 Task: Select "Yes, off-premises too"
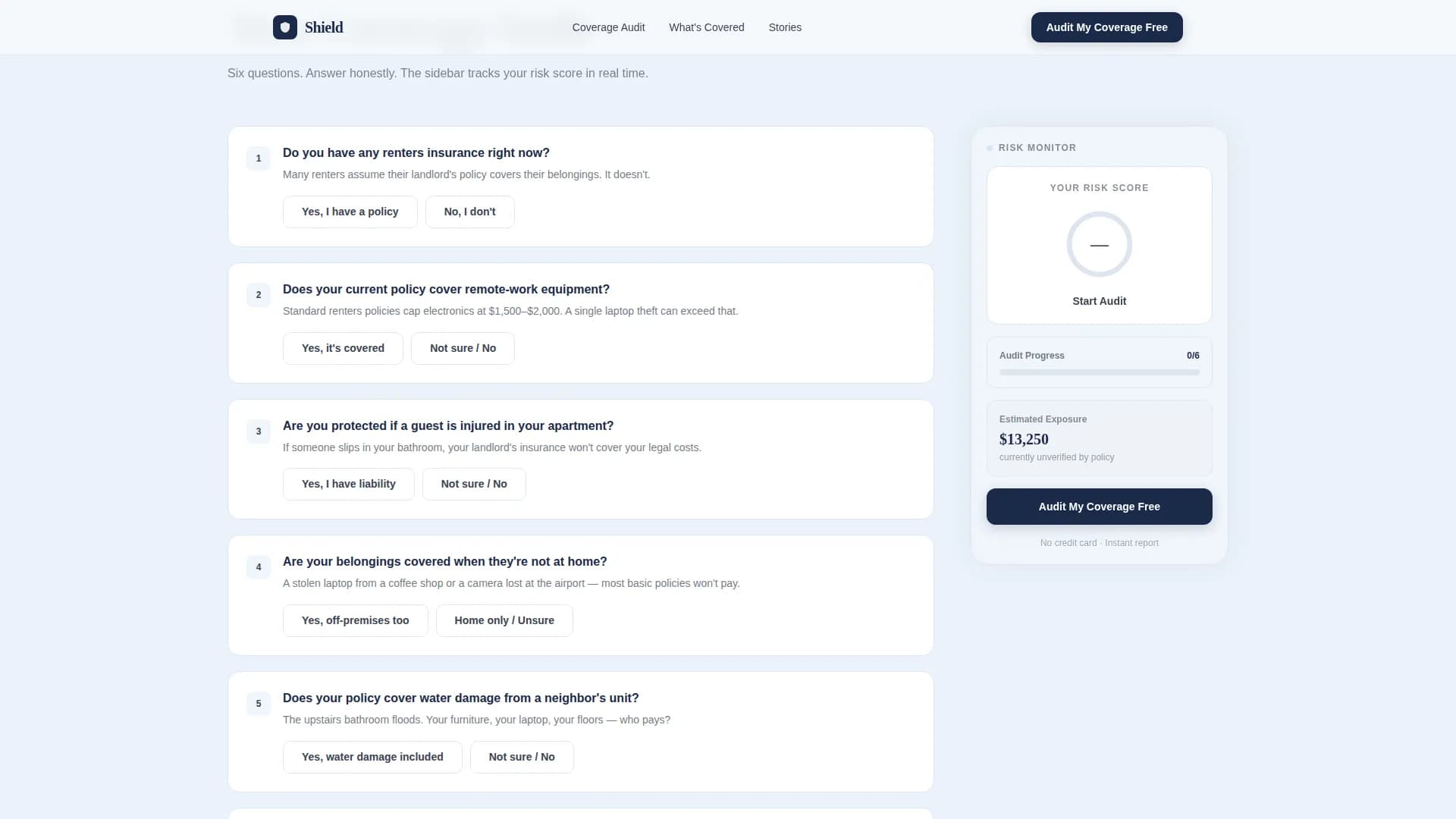pyautogui.click(x=355, y=620)
